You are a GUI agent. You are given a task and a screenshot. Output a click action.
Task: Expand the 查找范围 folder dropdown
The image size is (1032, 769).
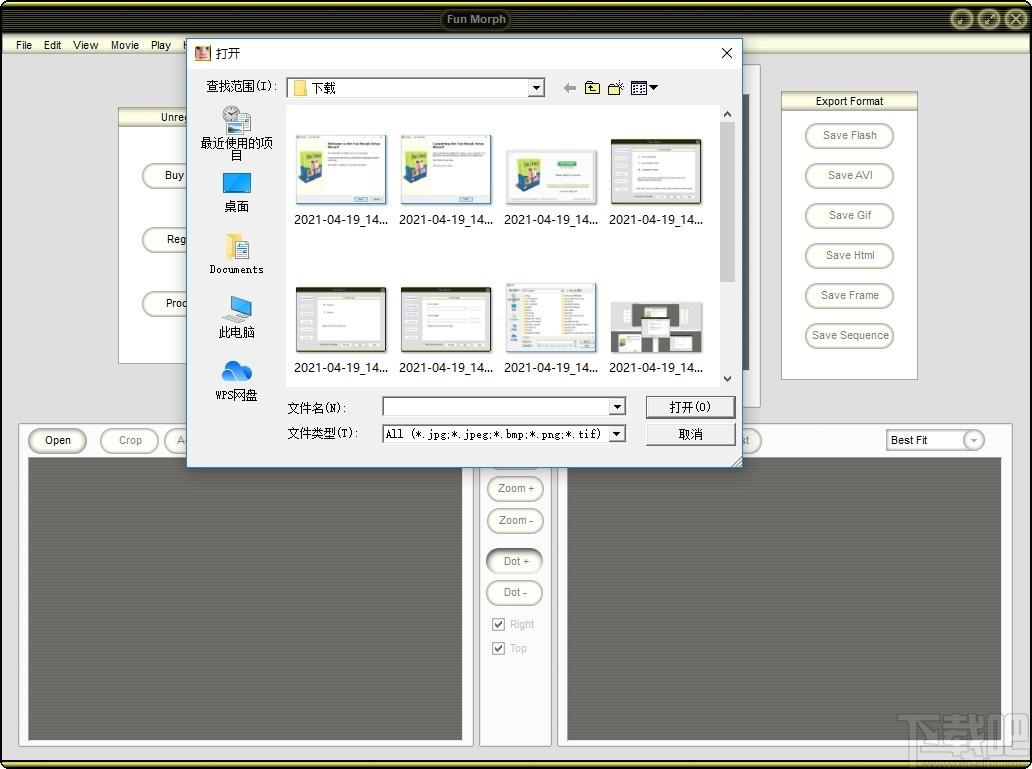pos(536,88)
